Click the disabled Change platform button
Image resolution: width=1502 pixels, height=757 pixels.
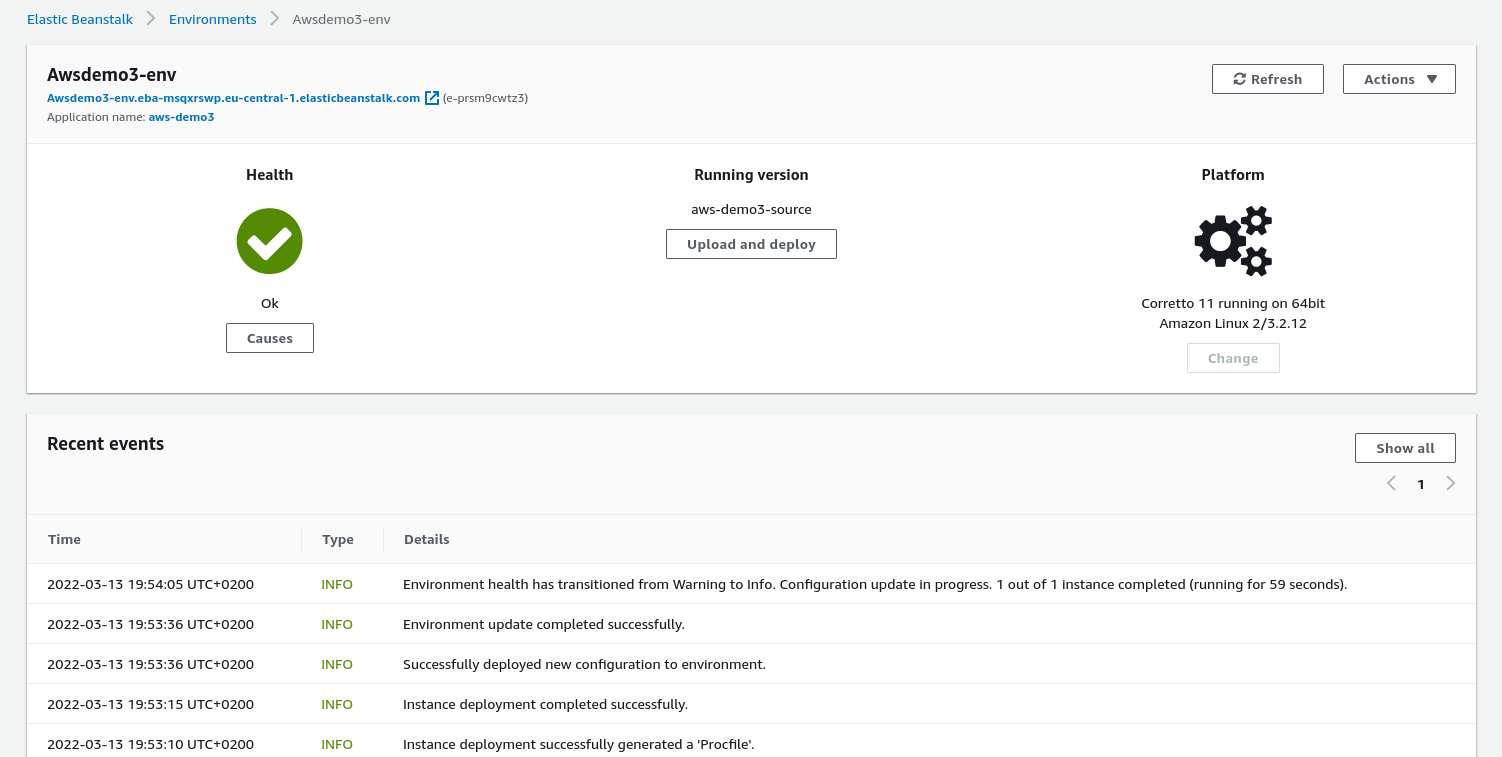tap(1233, 358)
